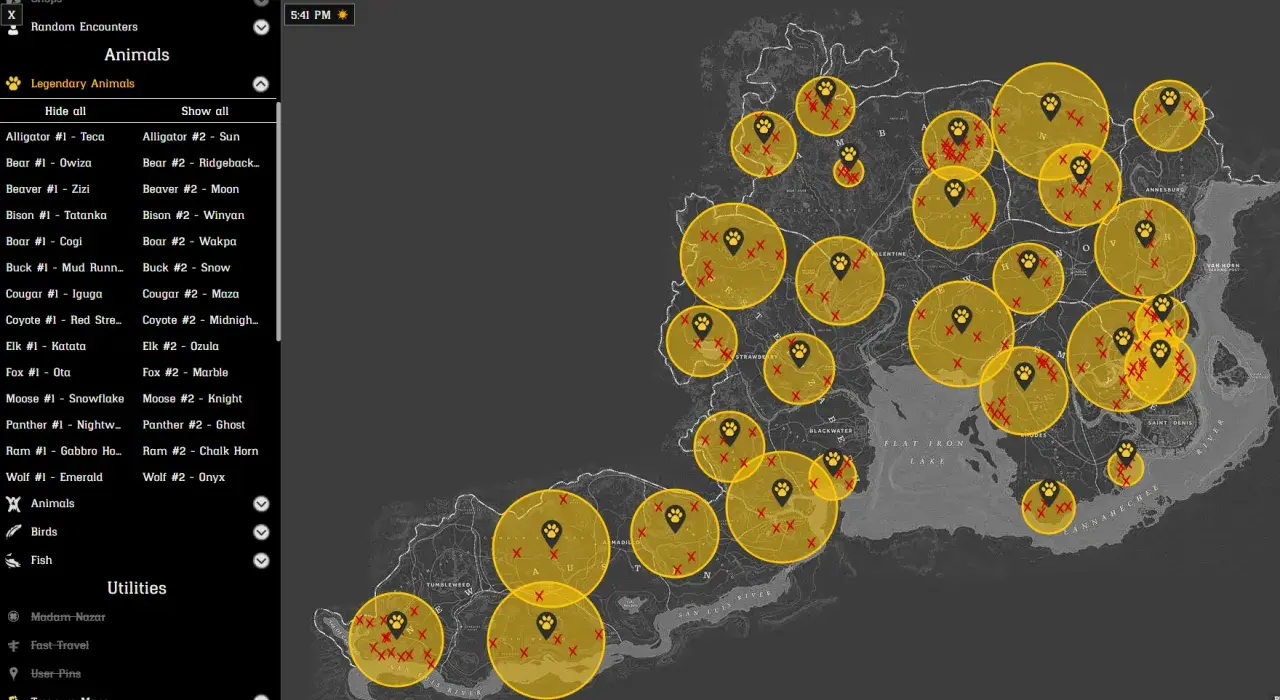Select paw marker between Tumbleweed and Armadillo labels
The image size is (1280, 700).
tap(551, 533)
